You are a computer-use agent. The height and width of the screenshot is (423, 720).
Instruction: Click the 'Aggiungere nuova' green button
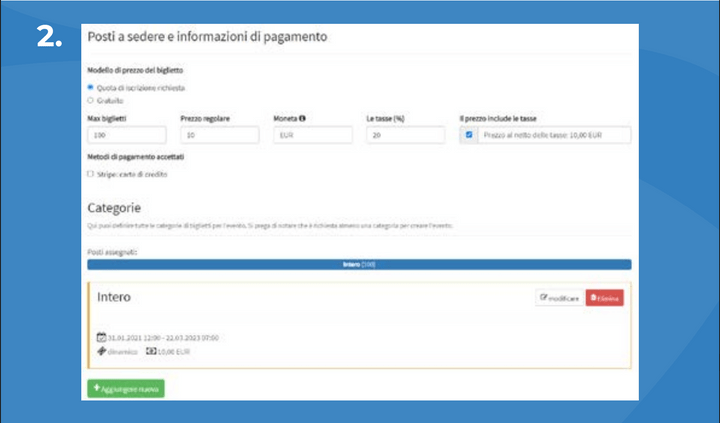click(126, 389)
